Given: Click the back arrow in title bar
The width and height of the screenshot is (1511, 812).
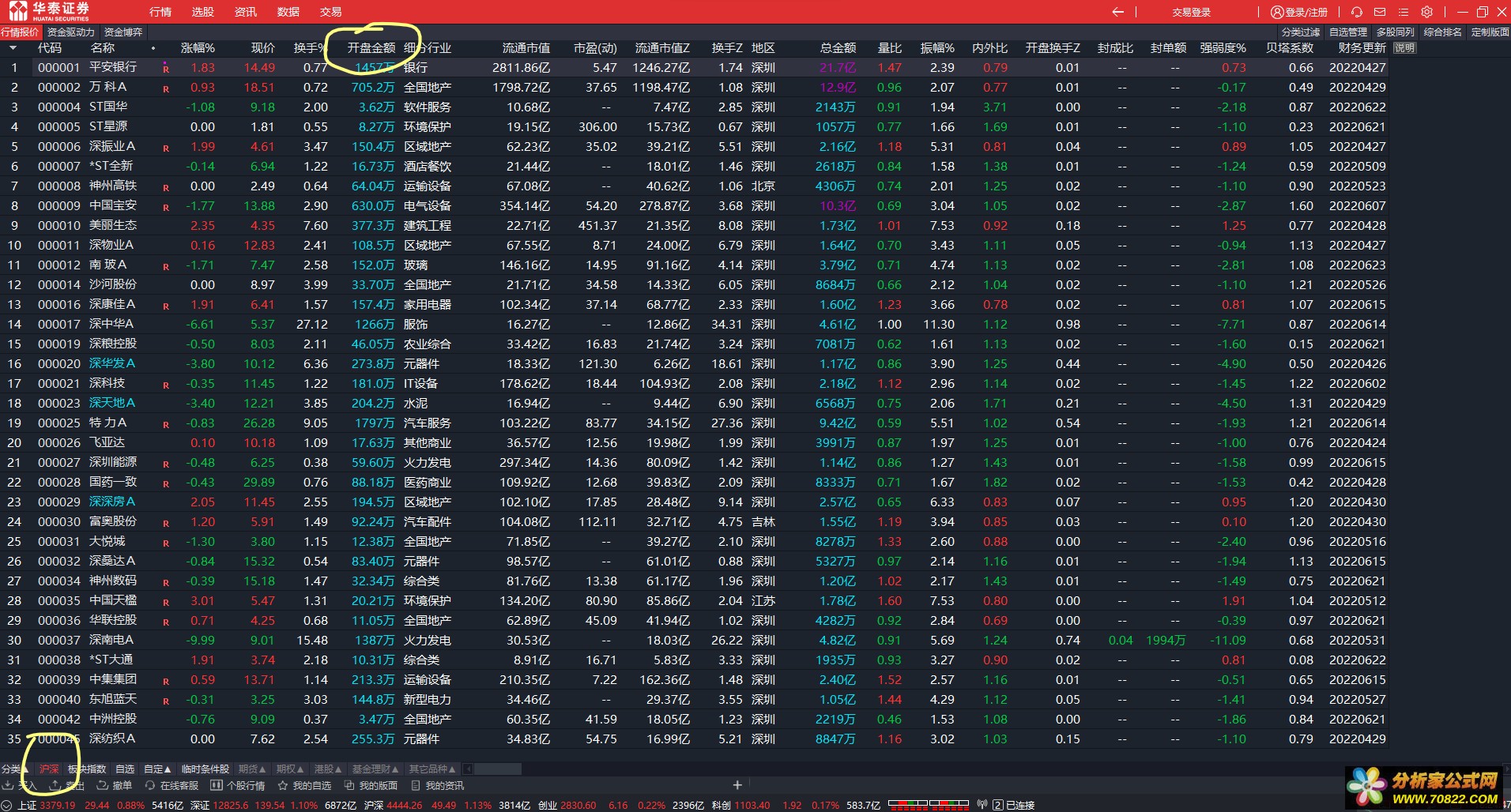Looking at the screenshot, I should tap(1117, 12).
